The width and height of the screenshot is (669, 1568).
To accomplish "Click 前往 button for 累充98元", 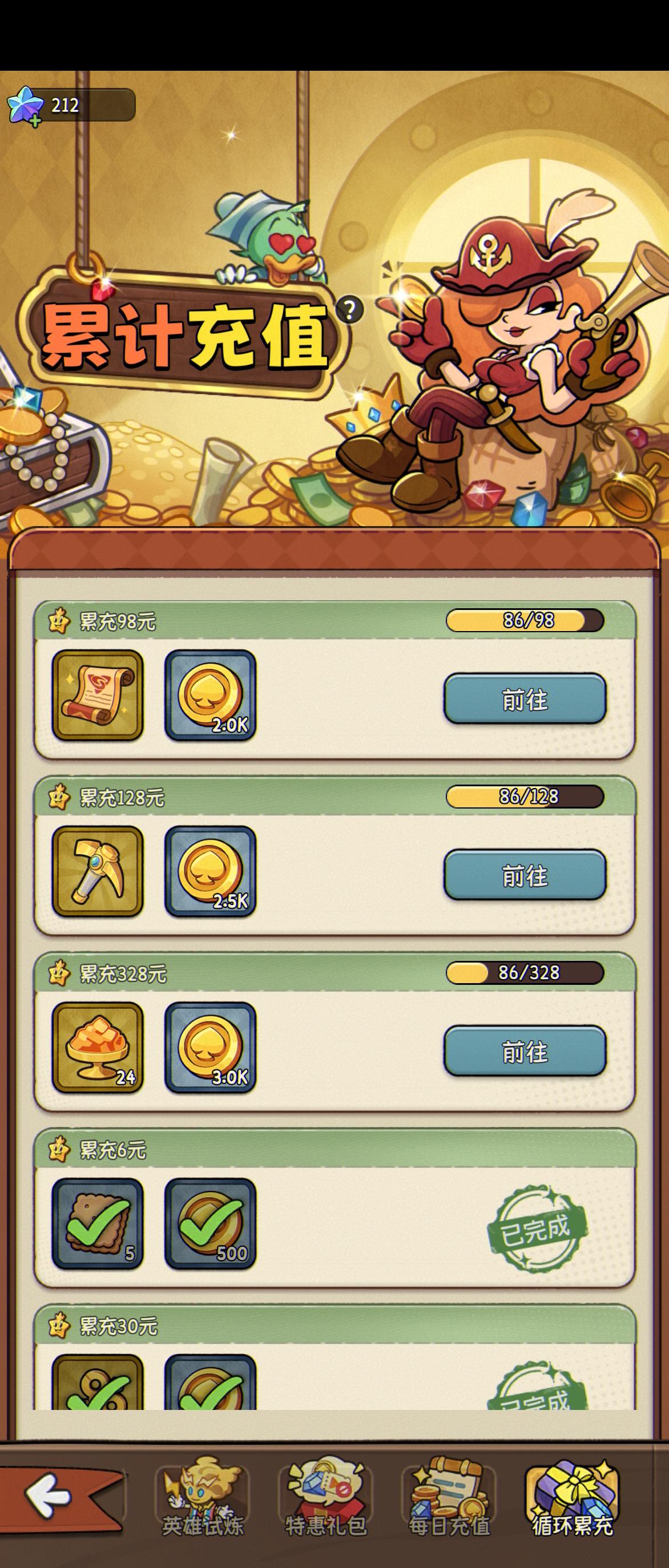I will [525, 699].
